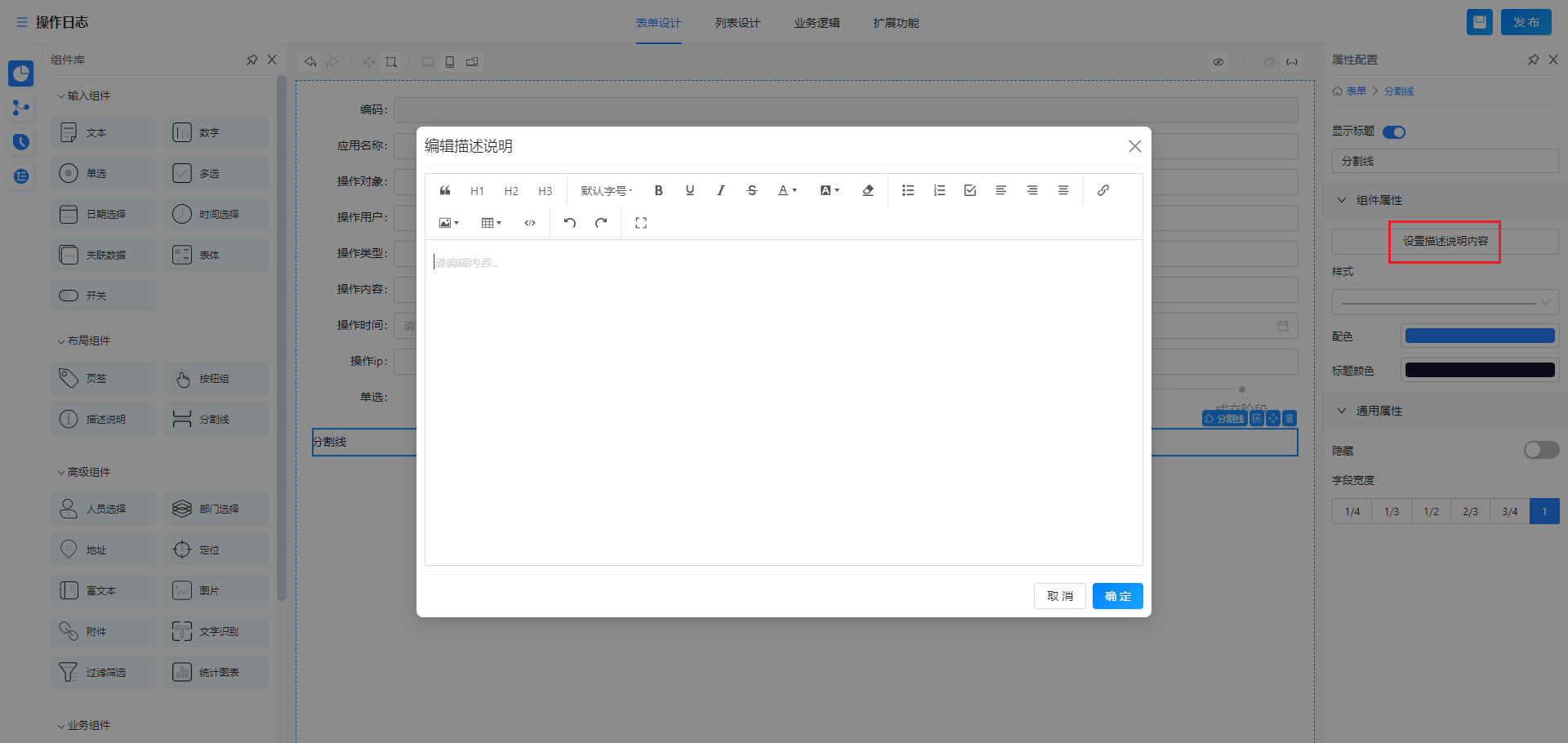Insert a blockquote with quote icon
1568x743 pixels.
(x=445, y=190)
